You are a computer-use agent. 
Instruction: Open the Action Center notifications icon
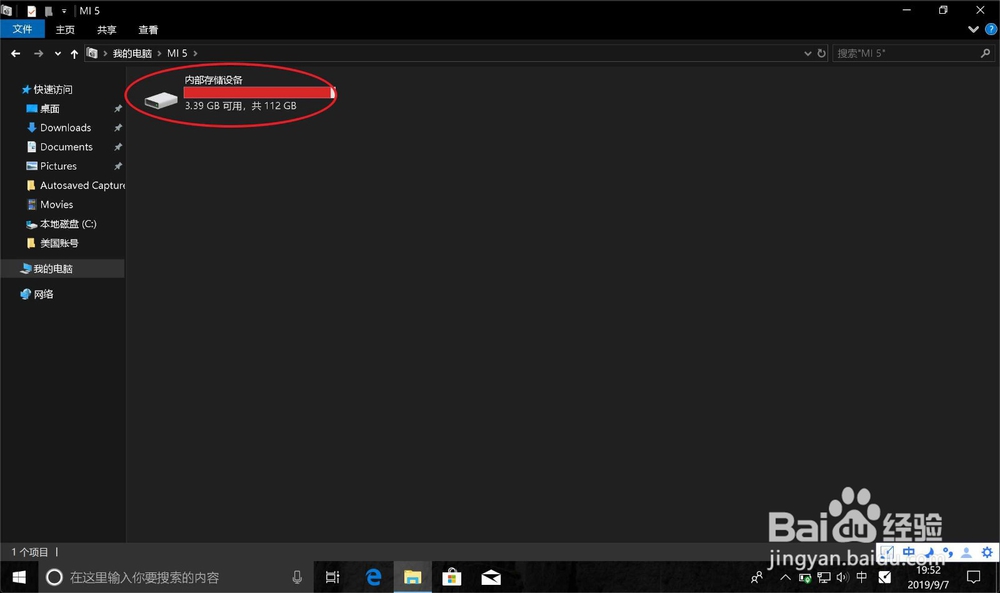[x=973, y=578]
